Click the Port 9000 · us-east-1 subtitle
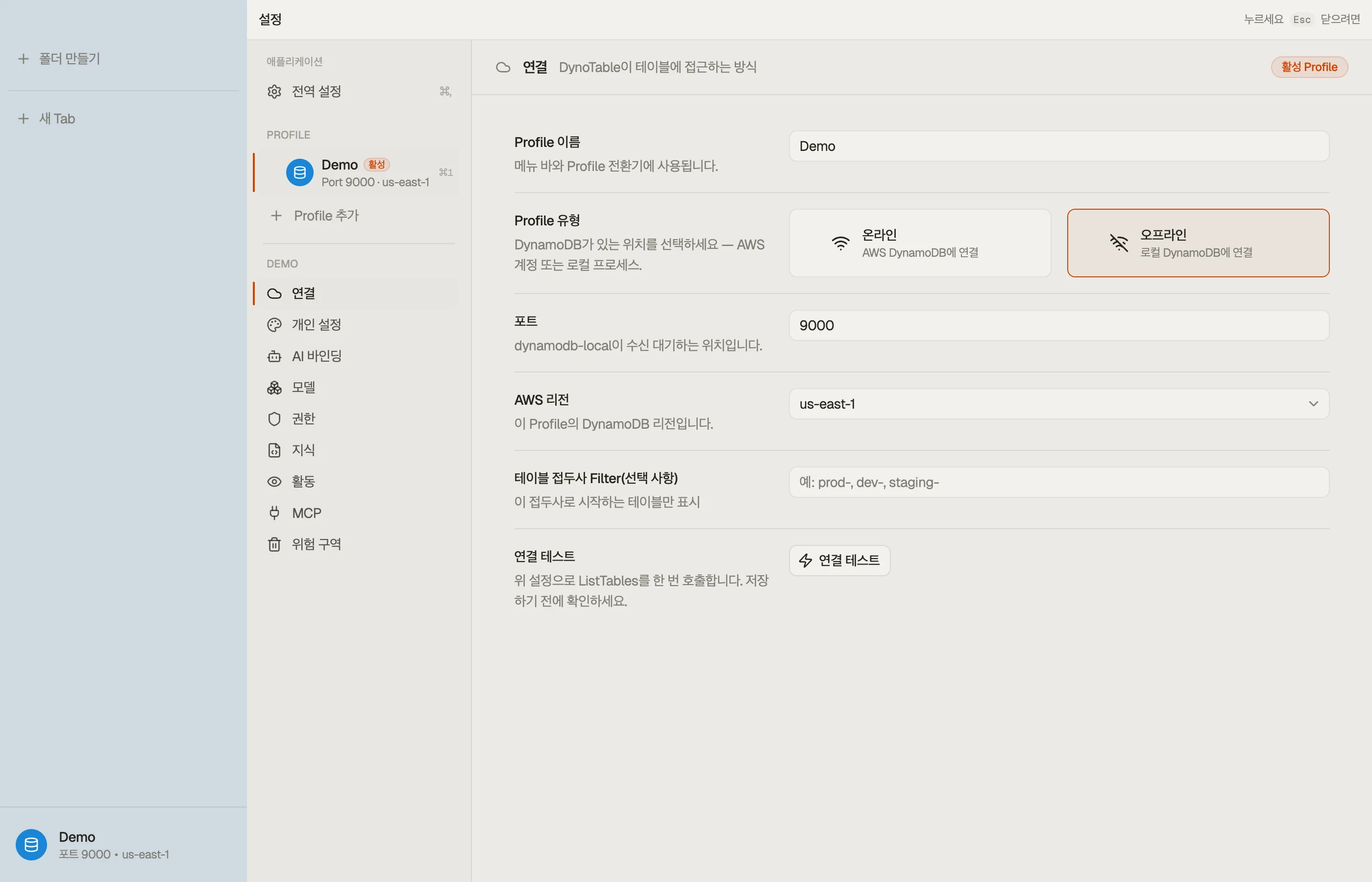This screenshot has width=1372, height=882. [375, 182]
